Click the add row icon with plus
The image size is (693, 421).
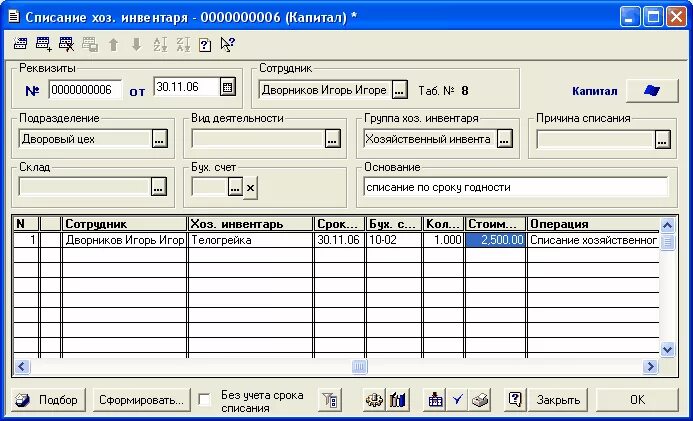[43, 44]
